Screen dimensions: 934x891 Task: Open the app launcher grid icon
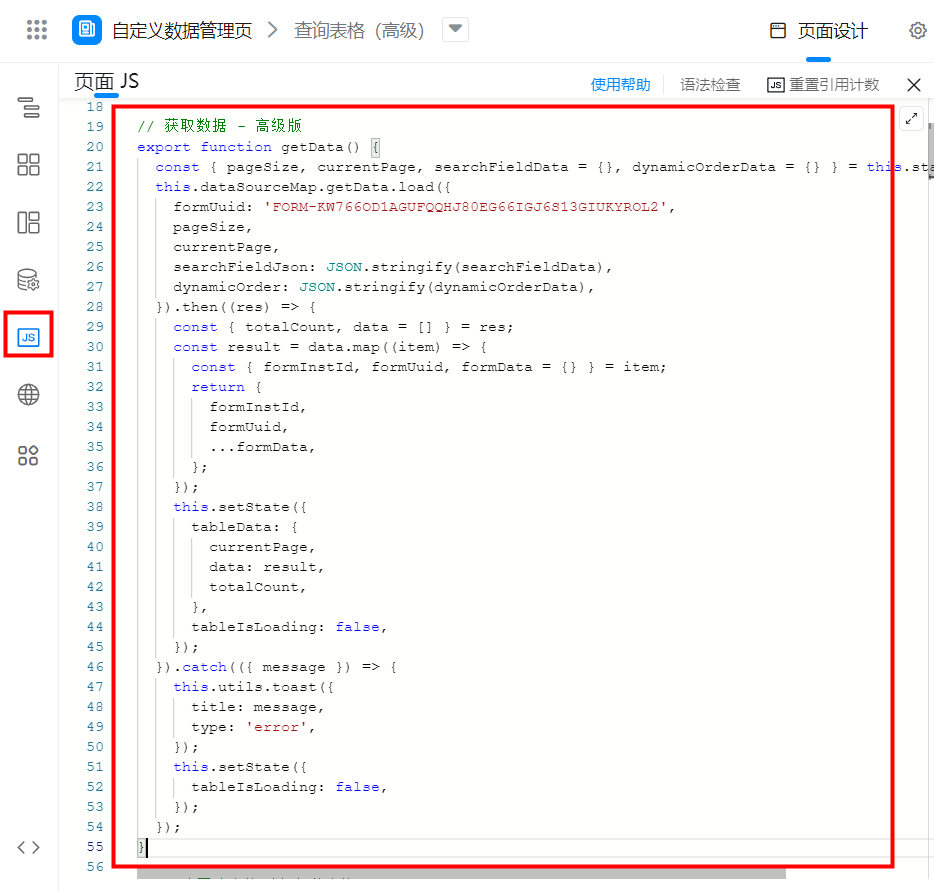click(37, 30)
